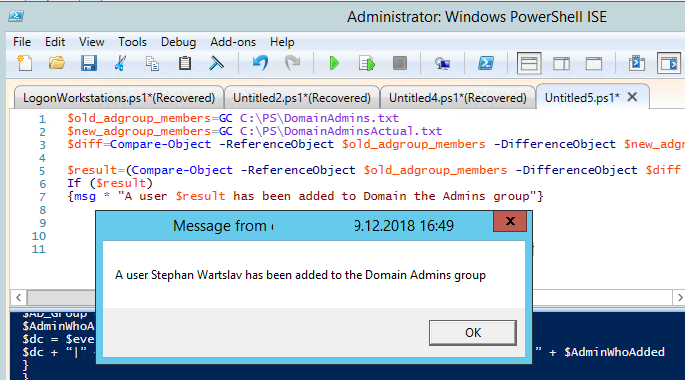Click the $result variable on line 5
Screen dimensions: 685x380
click(92, 170)
